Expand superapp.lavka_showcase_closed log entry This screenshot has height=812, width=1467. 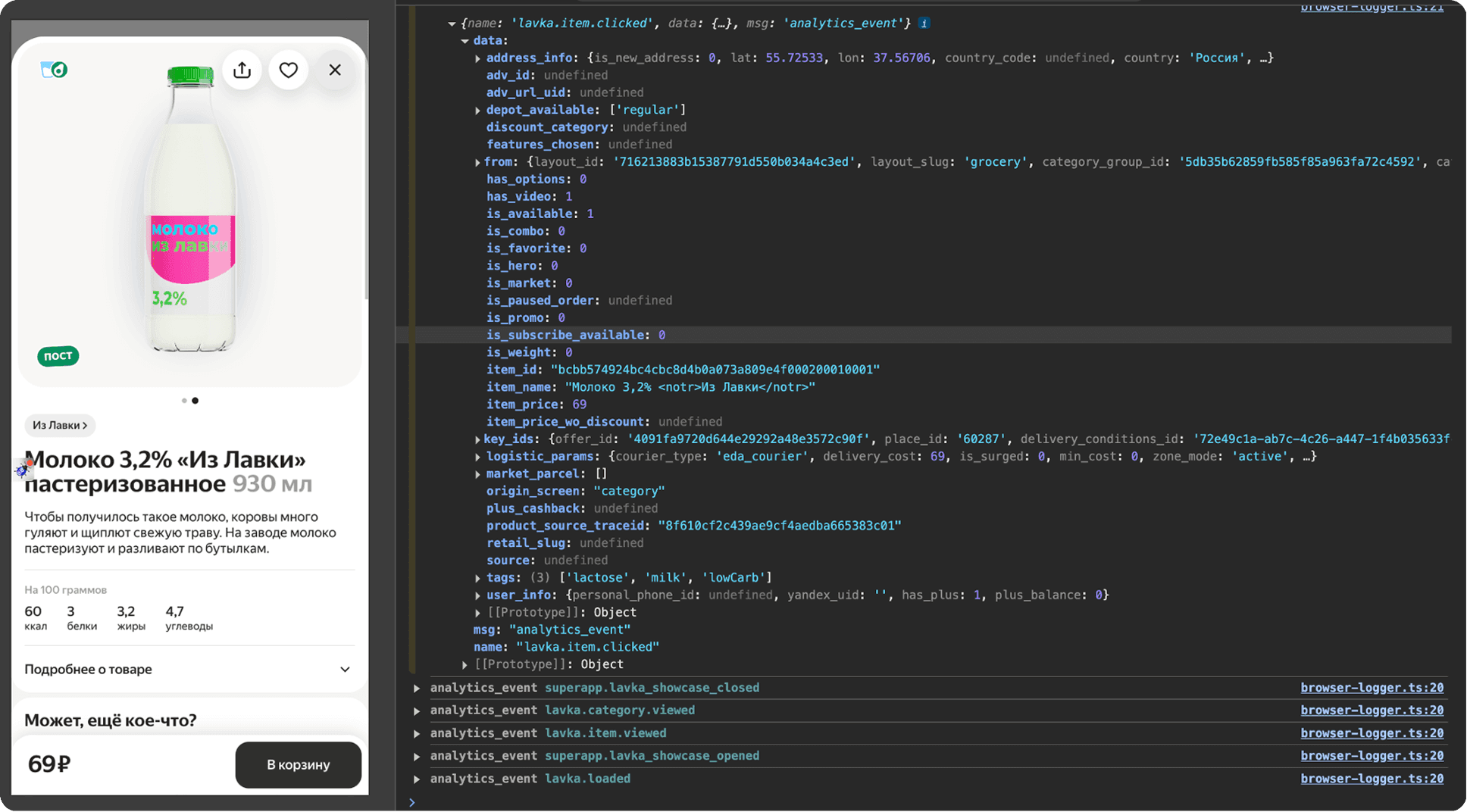[x=417, y=688]
